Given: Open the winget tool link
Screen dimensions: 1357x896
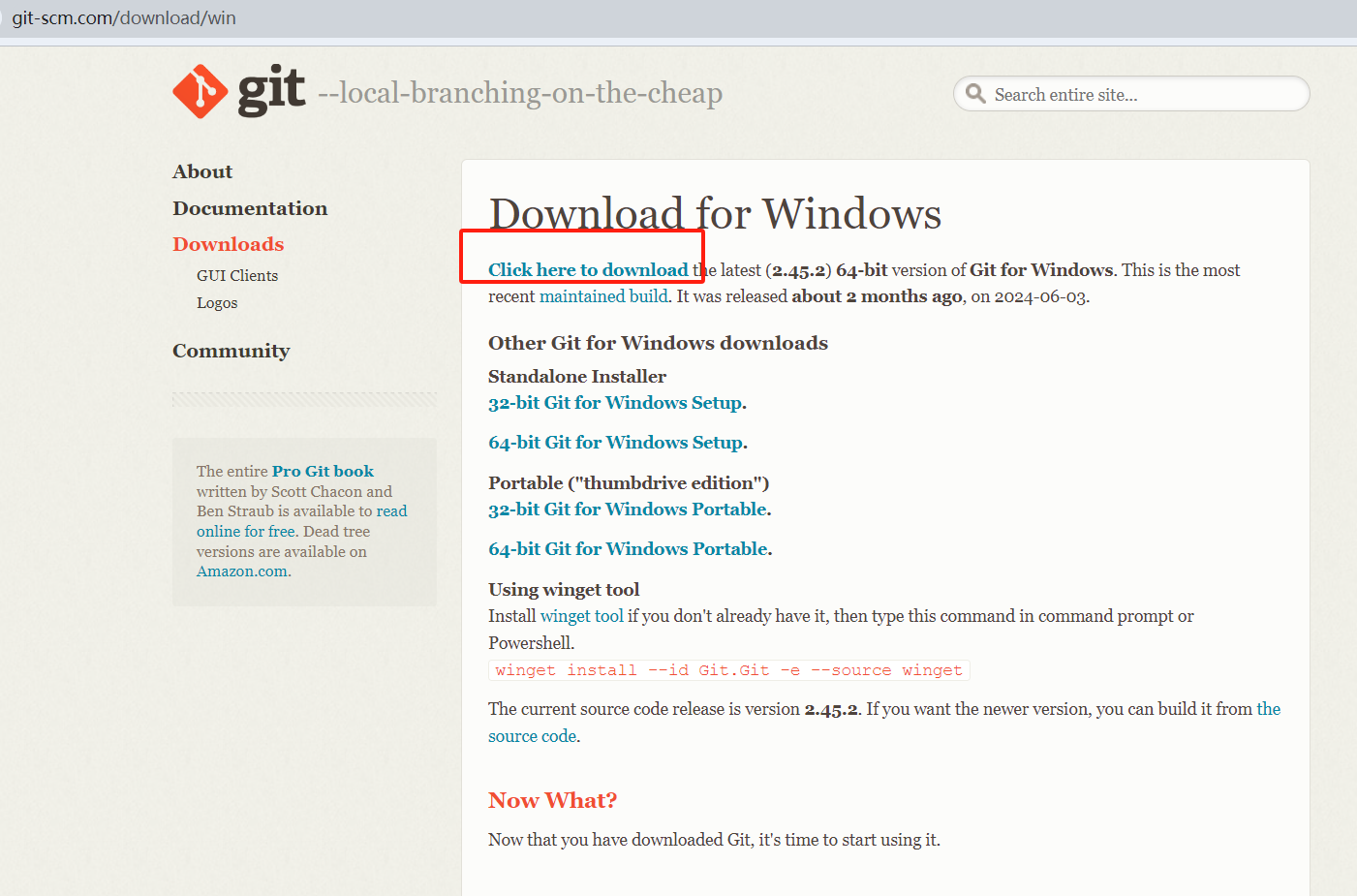Looking at the screenshot, I should 581,616.
